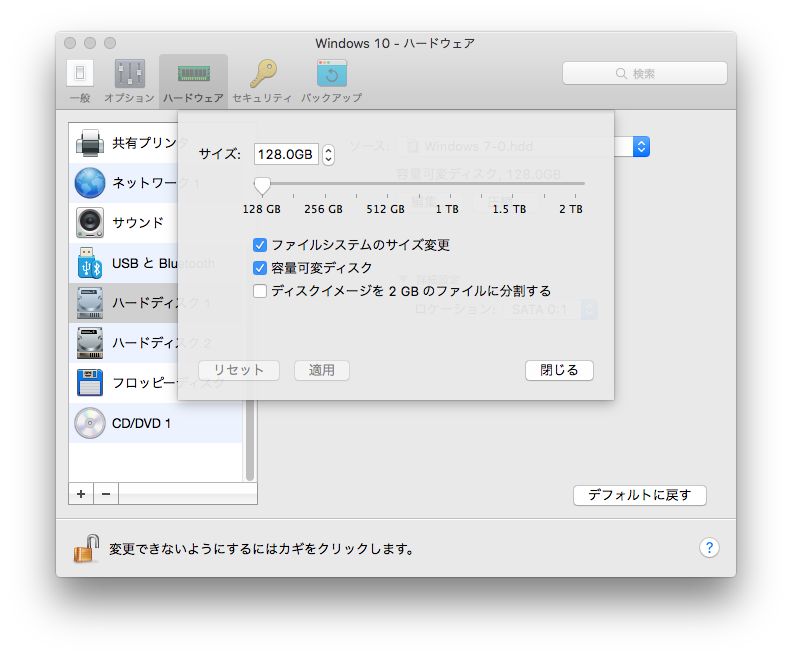Click the 1 TB mark on size slider
The height and width of the screenshot is (657, 792).
pos(448,209)
